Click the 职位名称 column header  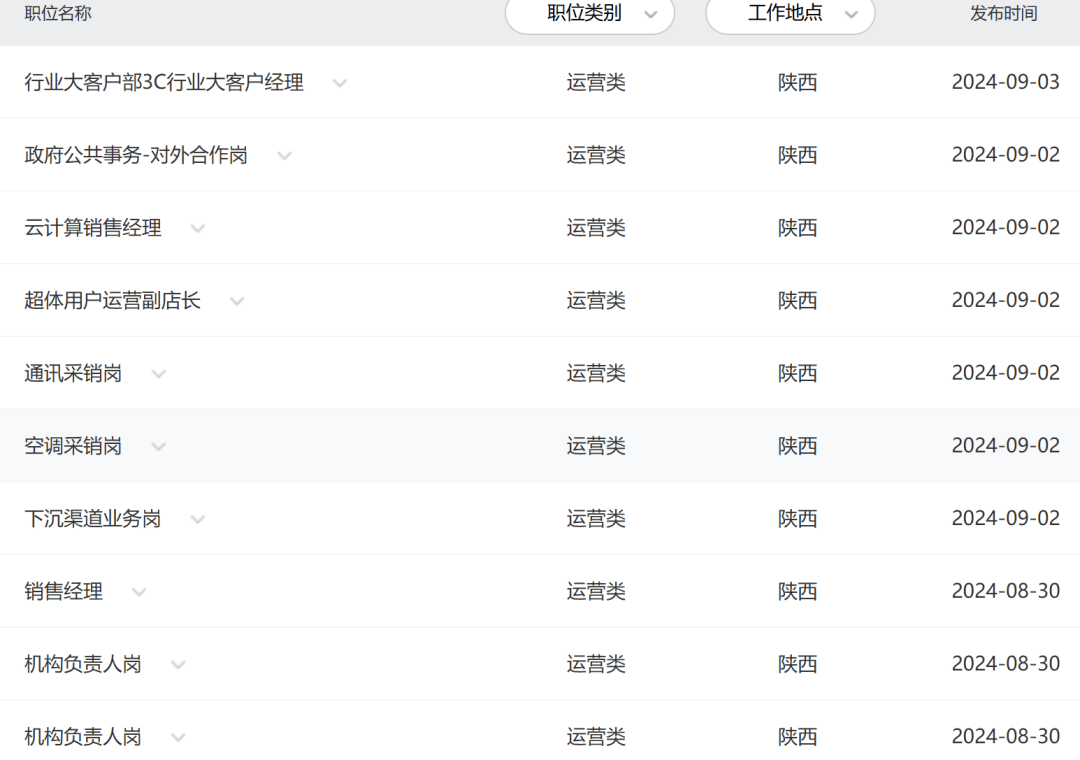point(58,14)
